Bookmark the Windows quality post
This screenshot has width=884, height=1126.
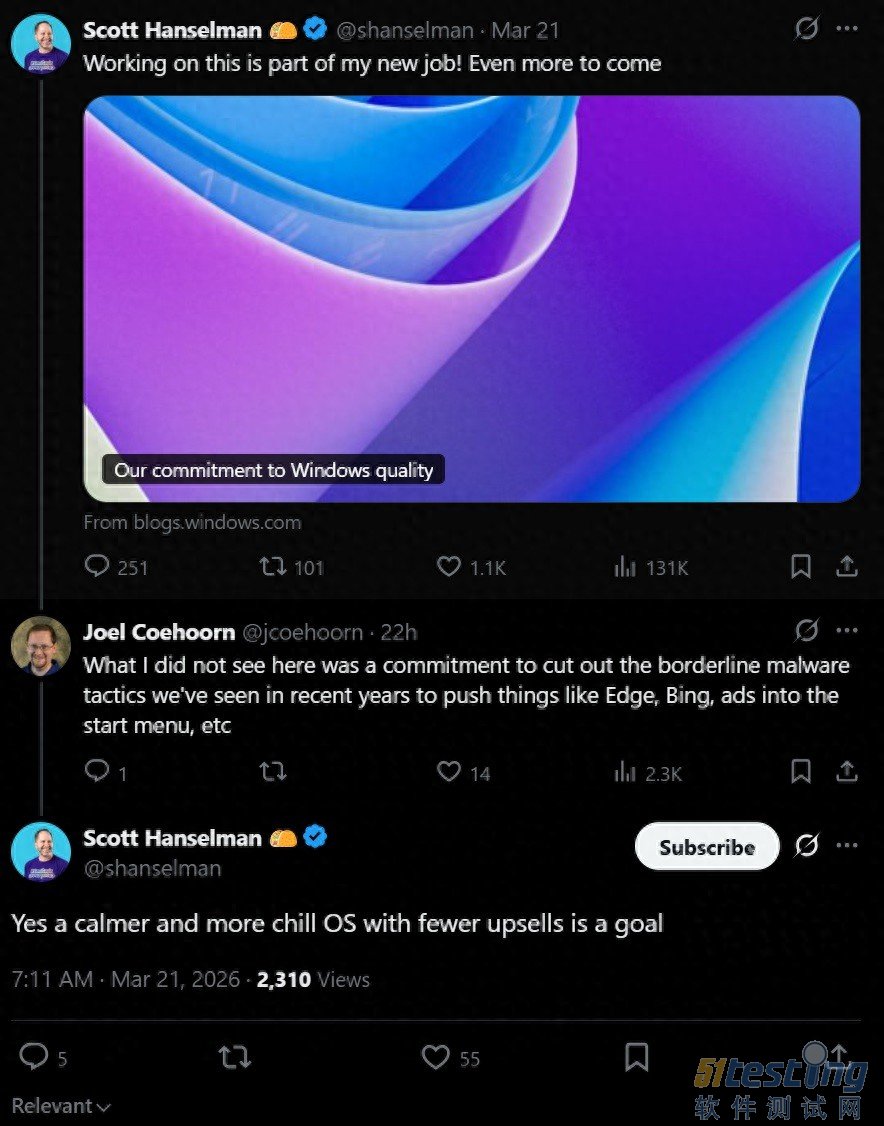801,567
